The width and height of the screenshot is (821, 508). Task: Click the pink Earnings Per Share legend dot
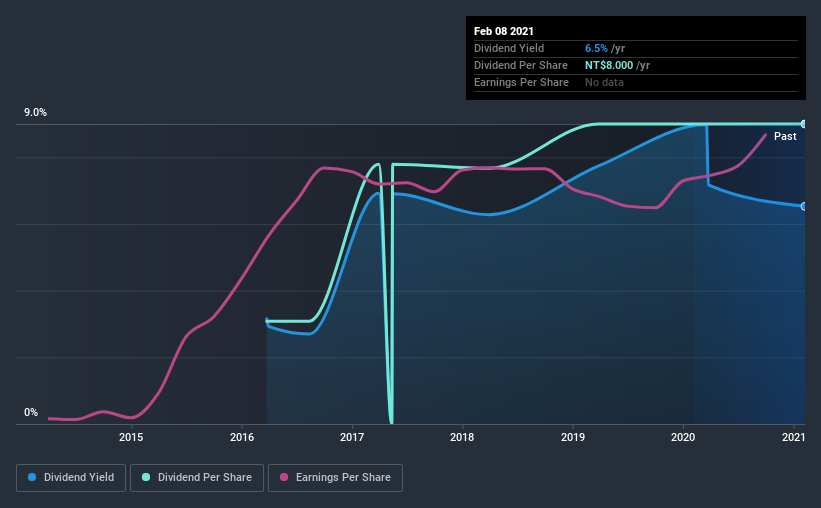(284, 477)
